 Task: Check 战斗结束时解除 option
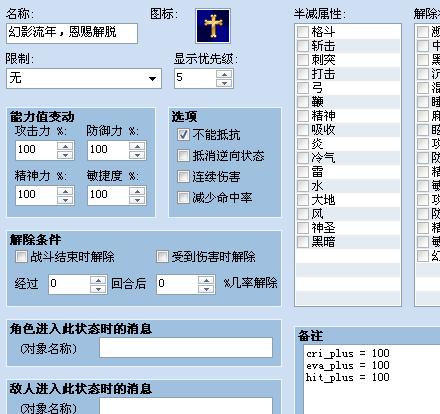[x=21, y=257]
